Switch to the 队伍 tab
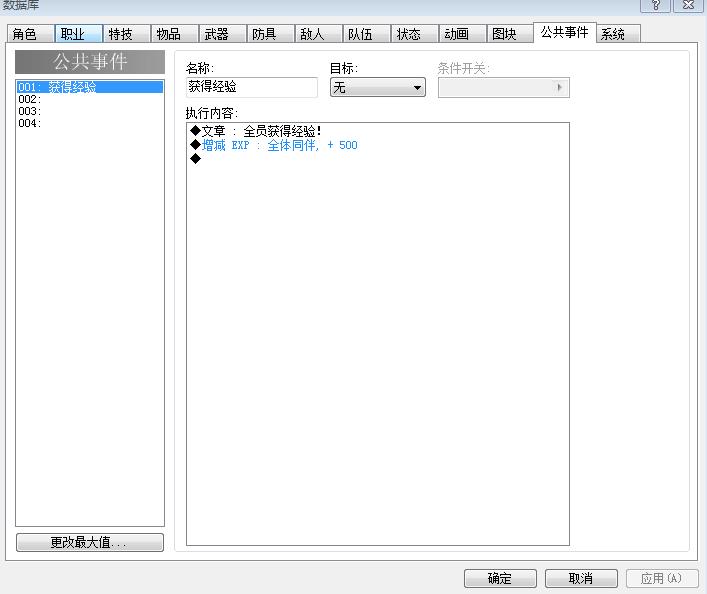This screenshot has height=594, width=707. coord(366,34)
